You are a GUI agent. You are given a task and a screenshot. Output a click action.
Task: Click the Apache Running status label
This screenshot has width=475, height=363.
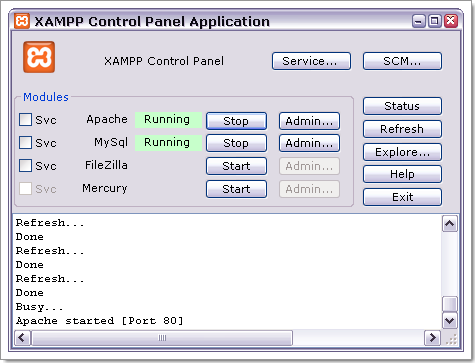tap(168, 120)
